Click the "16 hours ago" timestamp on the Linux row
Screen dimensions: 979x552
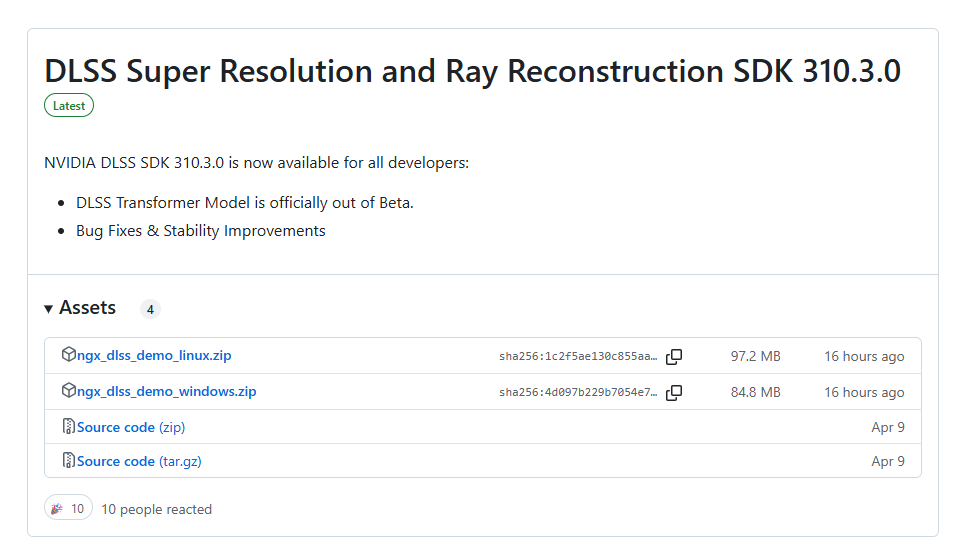coord(864,357)
